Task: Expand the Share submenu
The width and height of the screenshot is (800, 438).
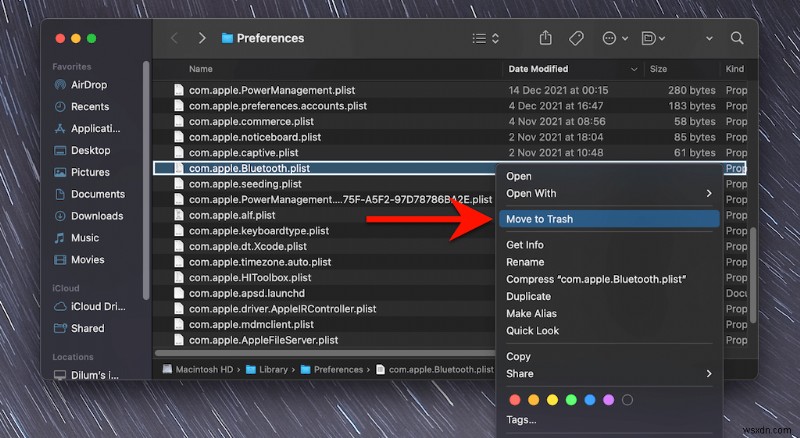Action: coord(610,374)
